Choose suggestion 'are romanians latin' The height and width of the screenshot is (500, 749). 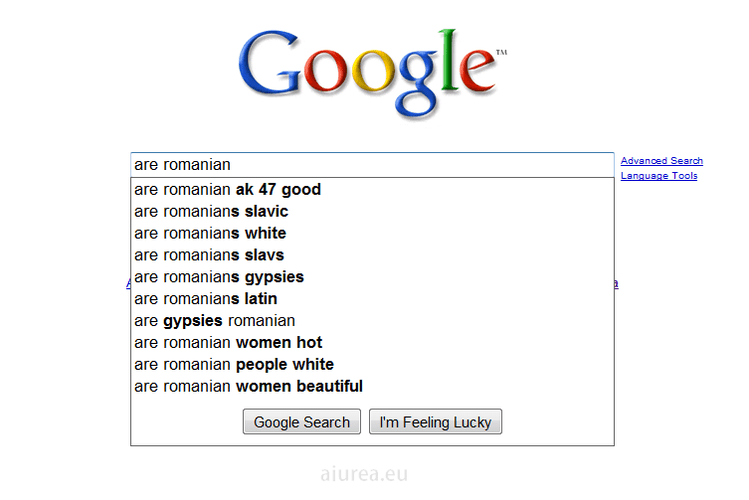[372, 299]
